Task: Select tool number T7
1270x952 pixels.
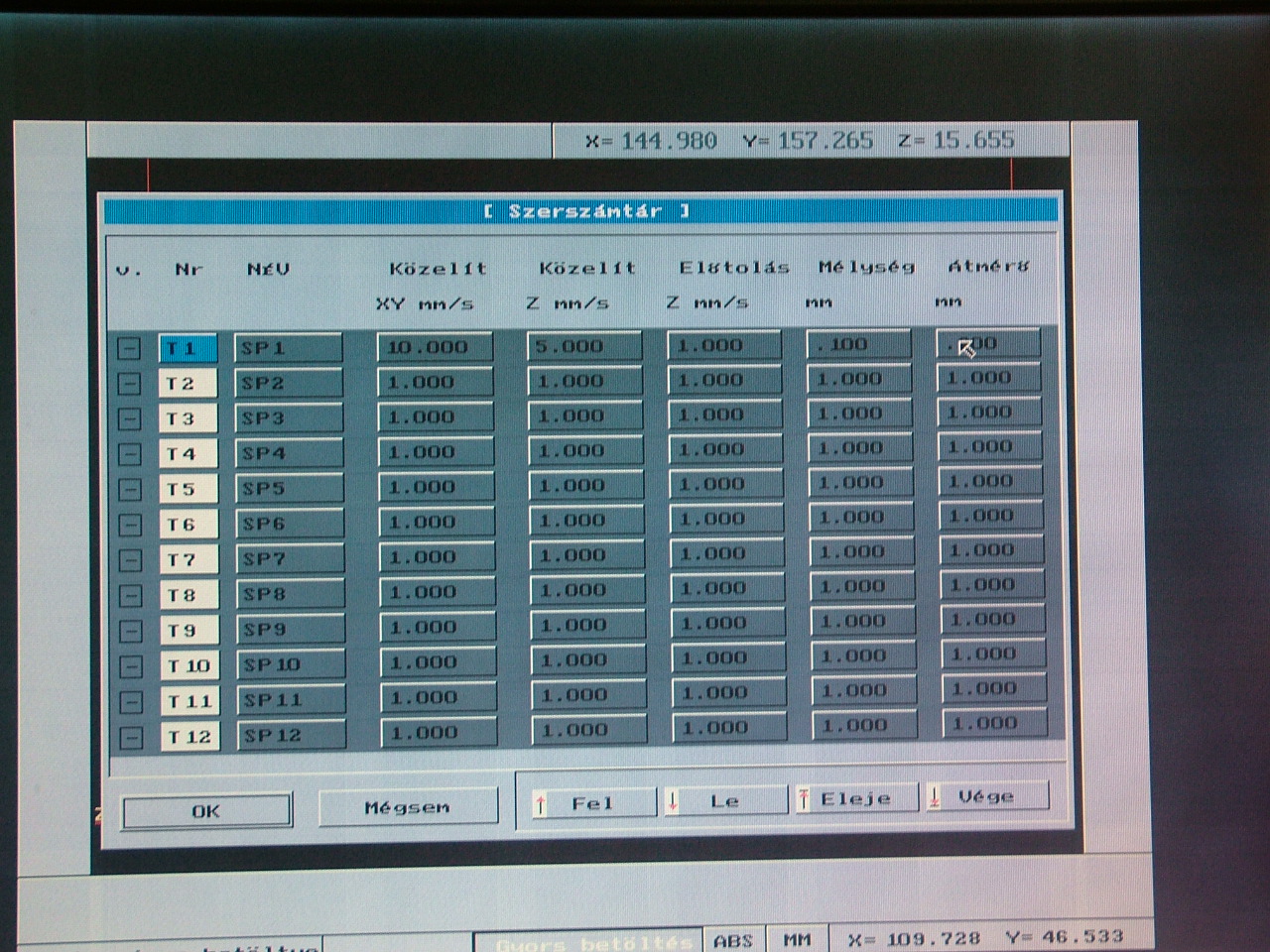Action: point(188,560)
